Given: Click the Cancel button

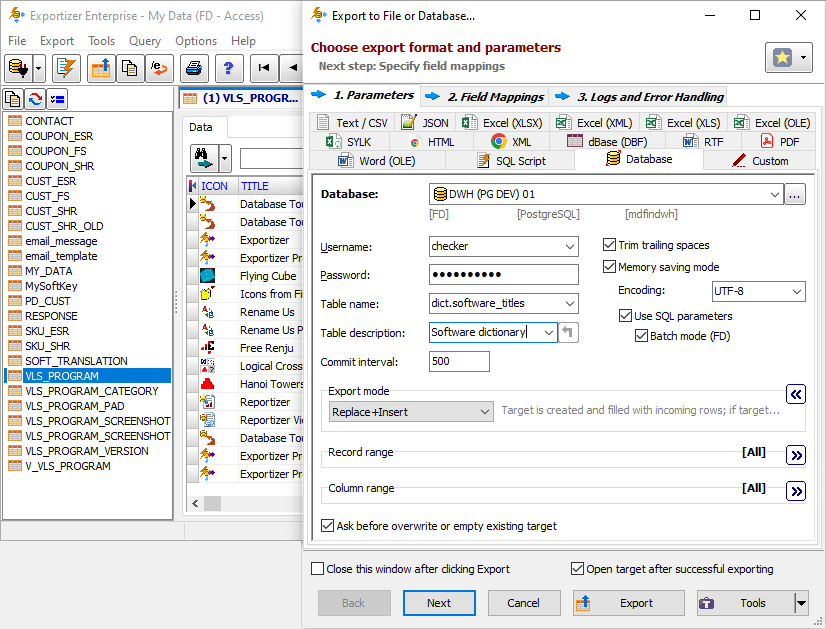Looking at the screenshot, I should (x=524, y=603).
